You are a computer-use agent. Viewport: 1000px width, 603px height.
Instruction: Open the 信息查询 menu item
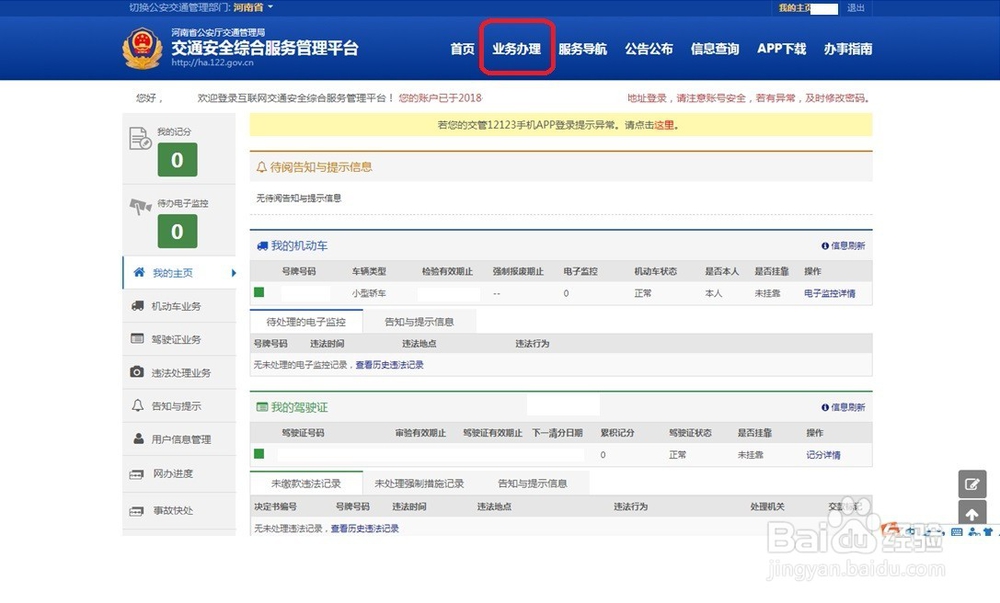[x=714, y=47]
